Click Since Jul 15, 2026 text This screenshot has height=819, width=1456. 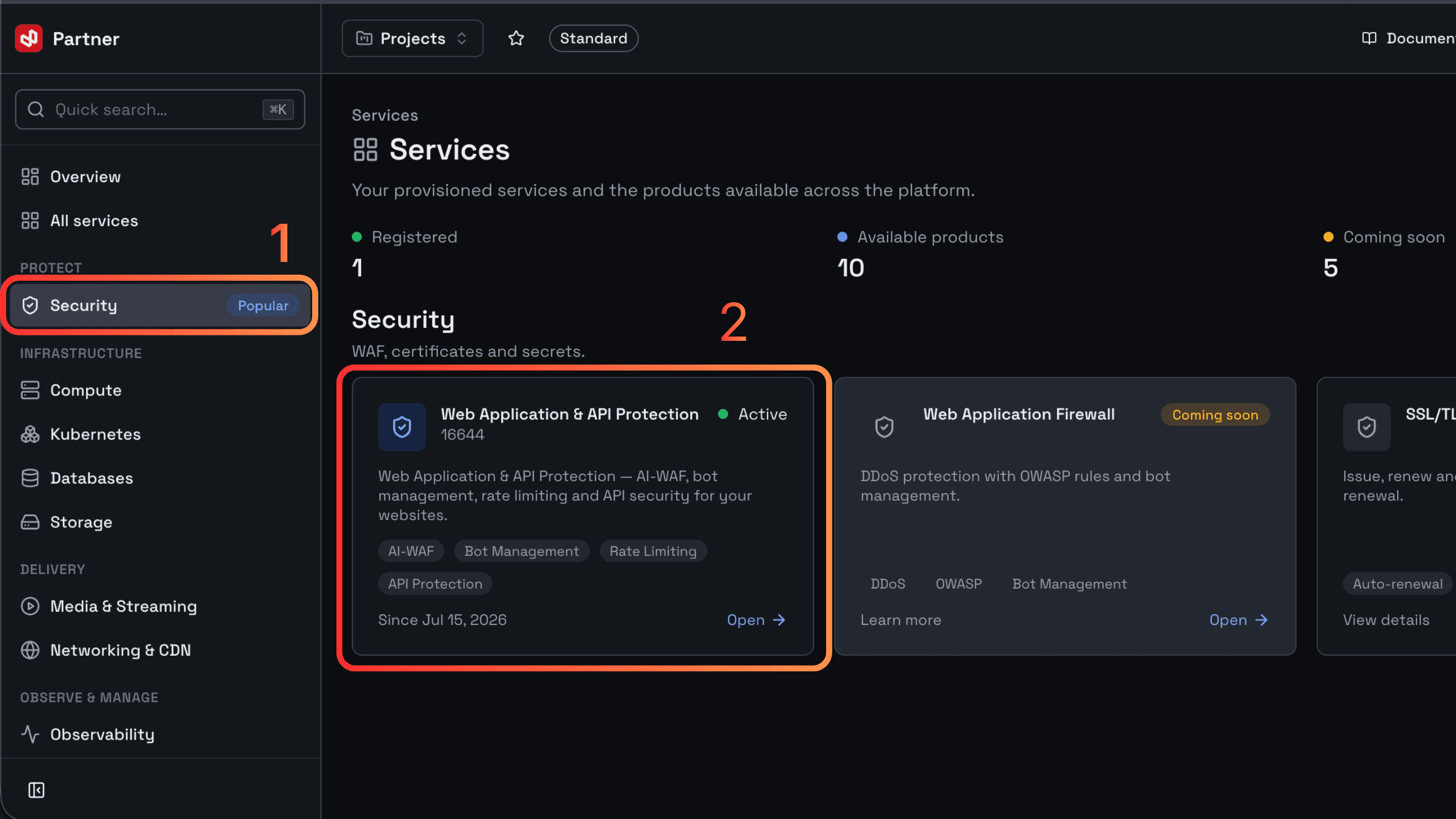[442, 620]
